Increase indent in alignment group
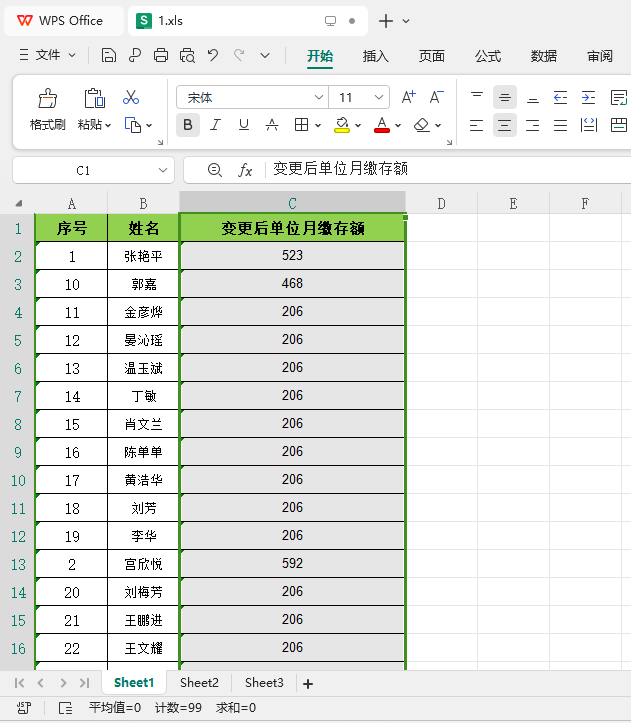The height and width of the screenshot is (723, 631). coord(588,98)
